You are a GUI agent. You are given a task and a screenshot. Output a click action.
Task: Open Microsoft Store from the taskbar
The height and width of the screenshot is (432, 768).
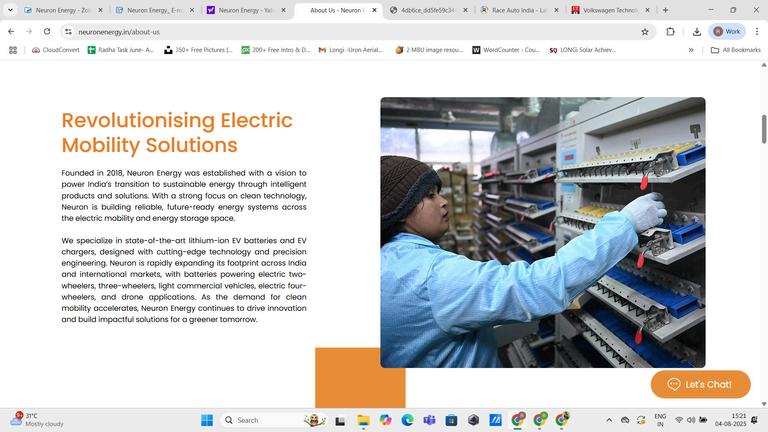pos(451,420)
